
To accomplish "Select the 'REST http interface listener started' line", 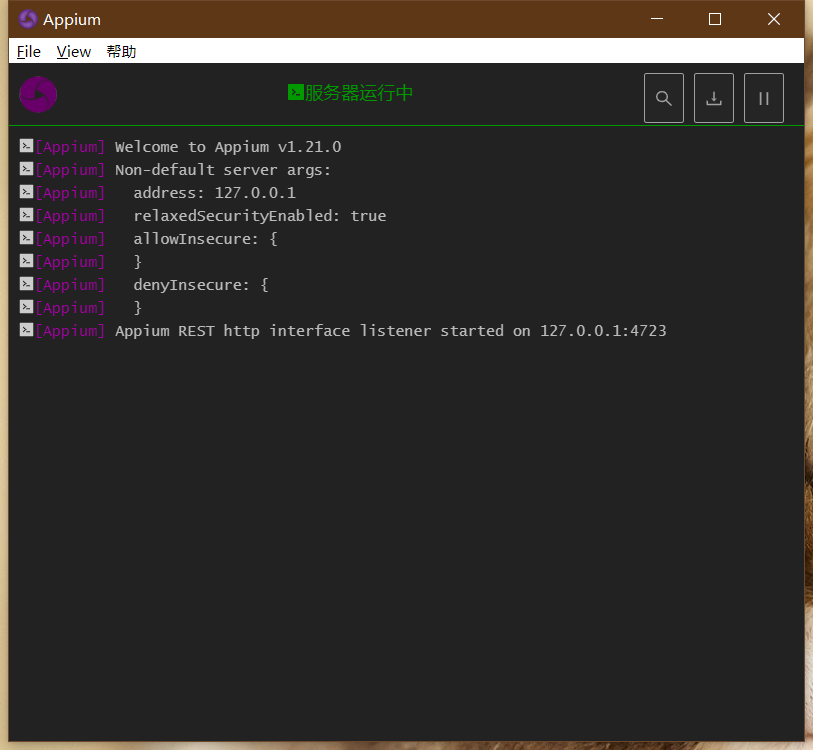I will 390,330.
